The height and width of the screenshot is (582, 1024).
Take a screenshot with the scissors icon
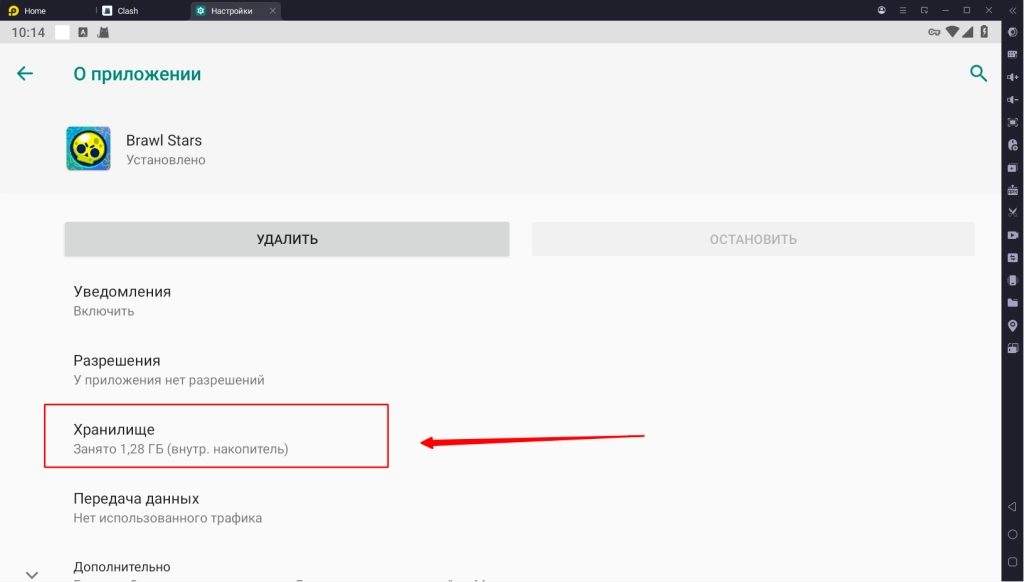click(1012, 212)
